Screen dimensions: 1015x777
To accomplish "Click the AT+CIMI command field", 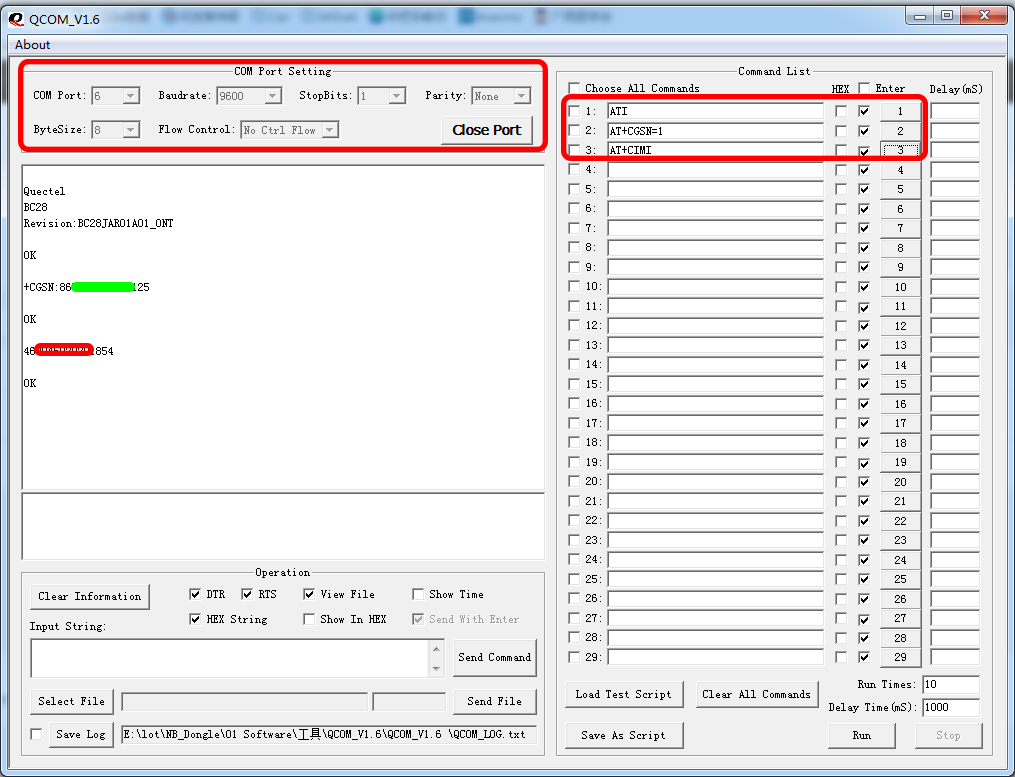I will [715, 150].
